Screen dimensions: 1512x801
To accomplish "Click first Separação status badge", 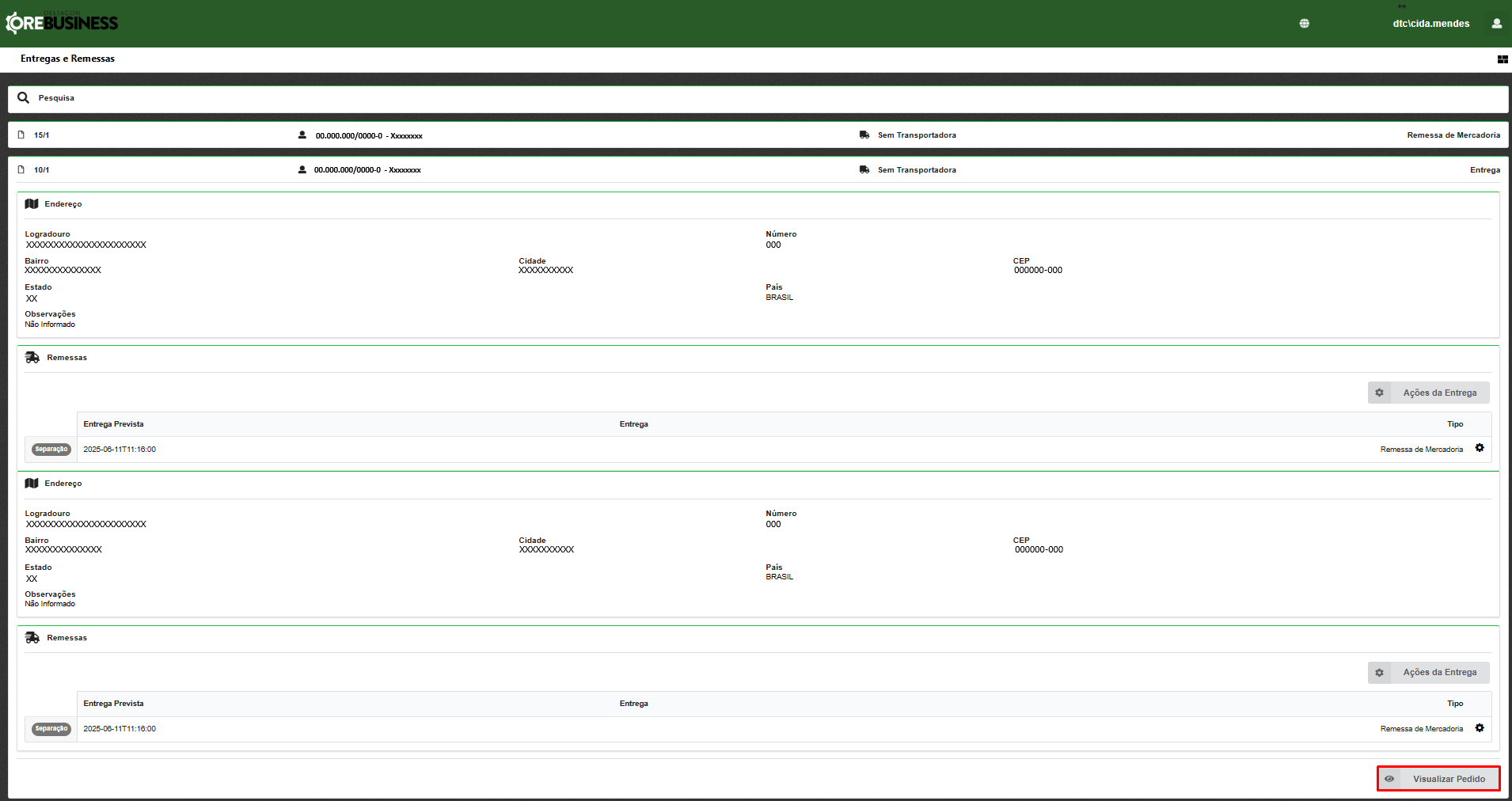I will [x=51, y=450].
